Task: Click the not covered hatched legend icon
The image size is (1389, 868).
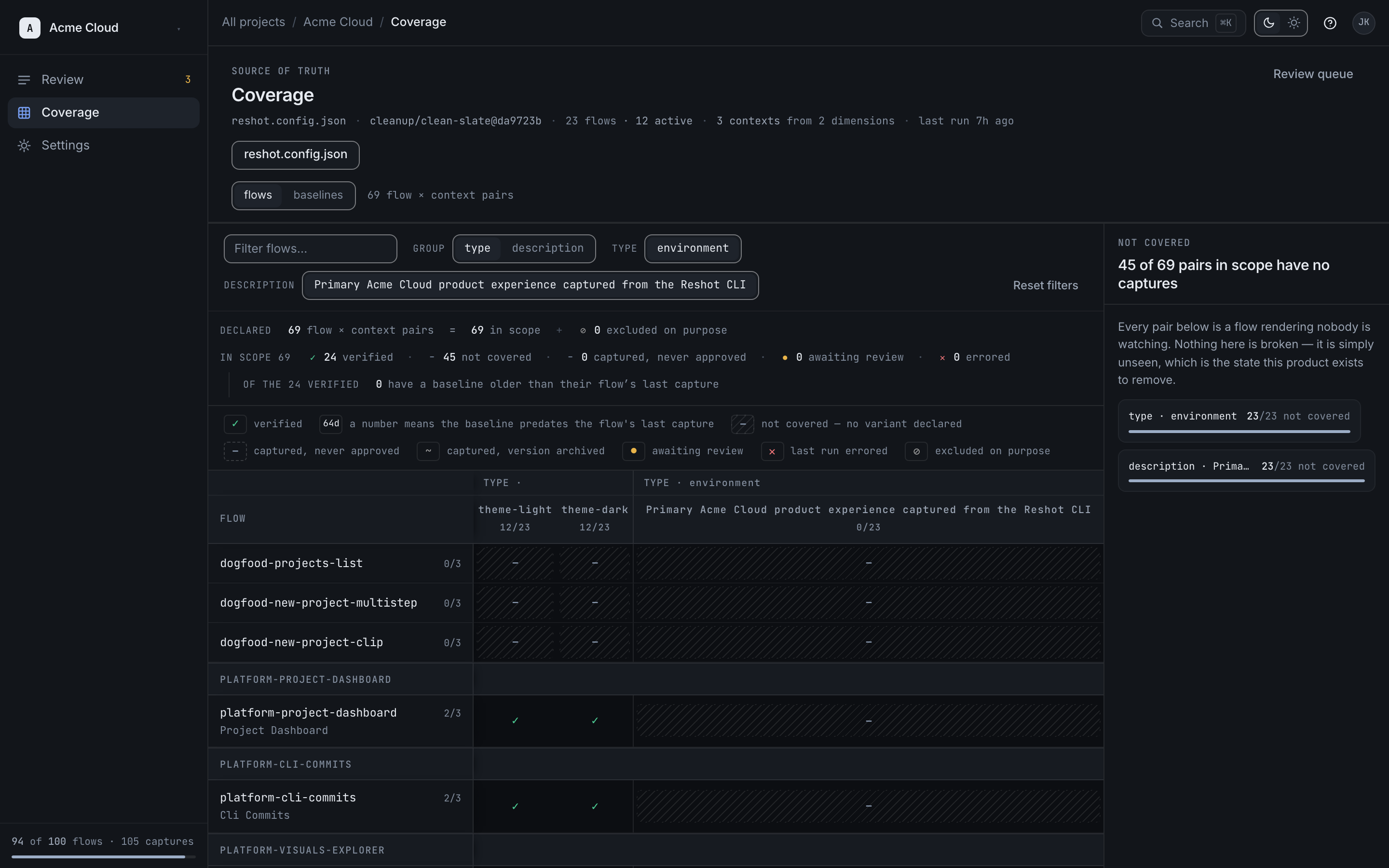Action: [743, 424]
